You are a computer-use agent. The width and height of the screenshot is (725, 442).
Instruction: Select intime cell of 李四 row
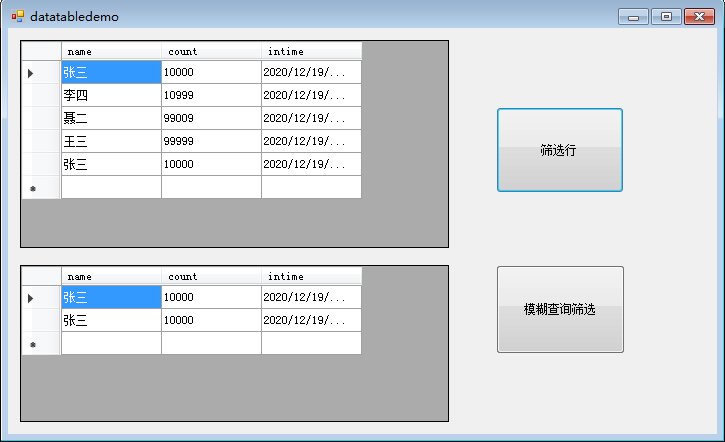click(311, 95)
